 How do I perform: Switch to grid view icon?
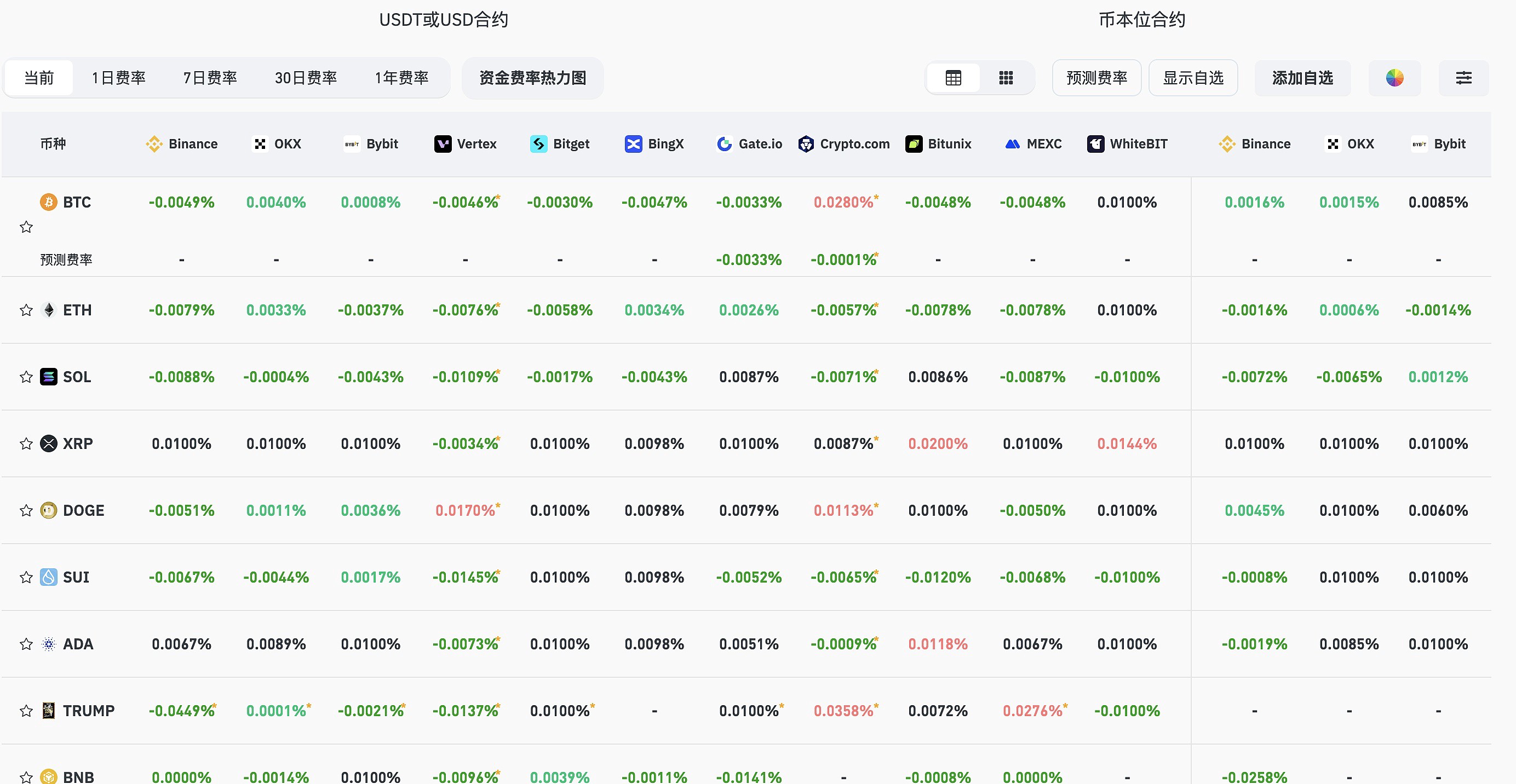point(1006,78)
